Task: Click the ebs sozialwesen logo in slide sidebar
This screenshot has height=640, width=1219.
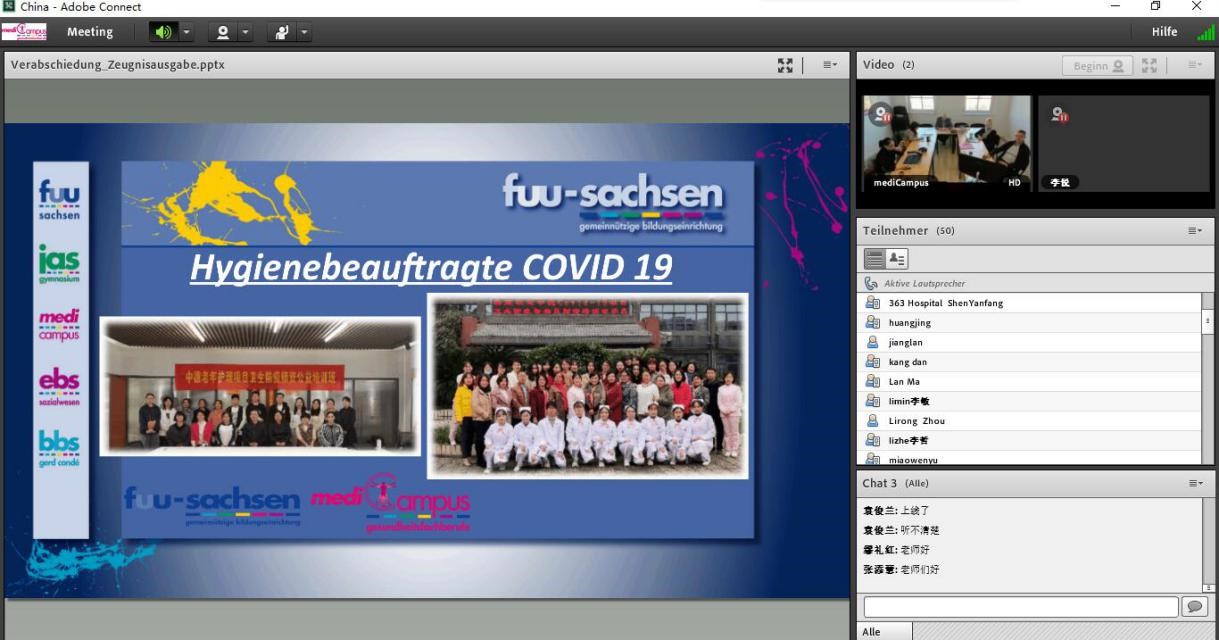Action: (x=59, y=385)
